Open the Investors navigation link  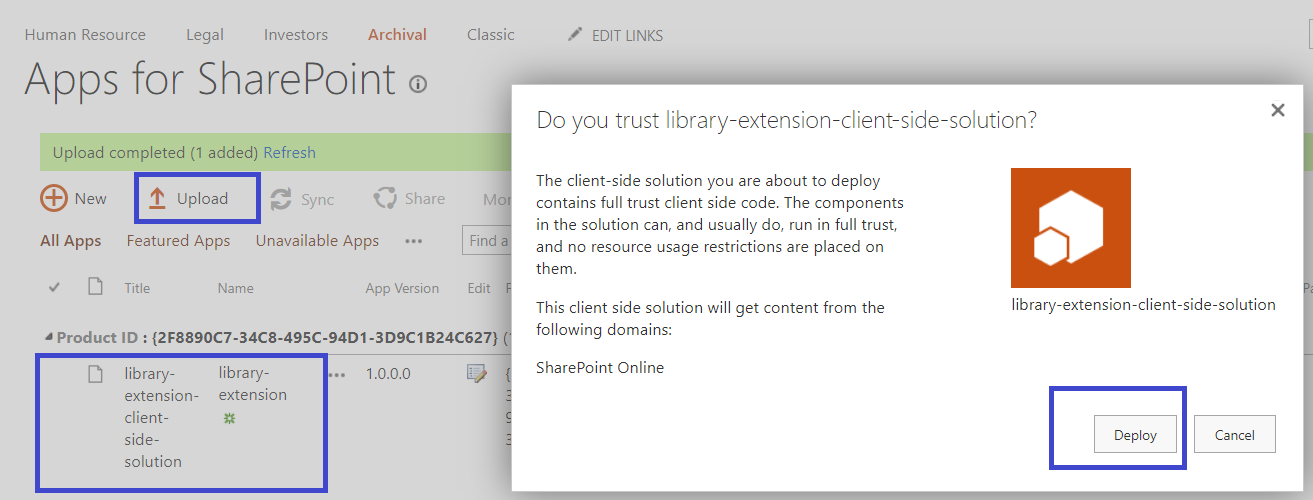pos(296,35)
